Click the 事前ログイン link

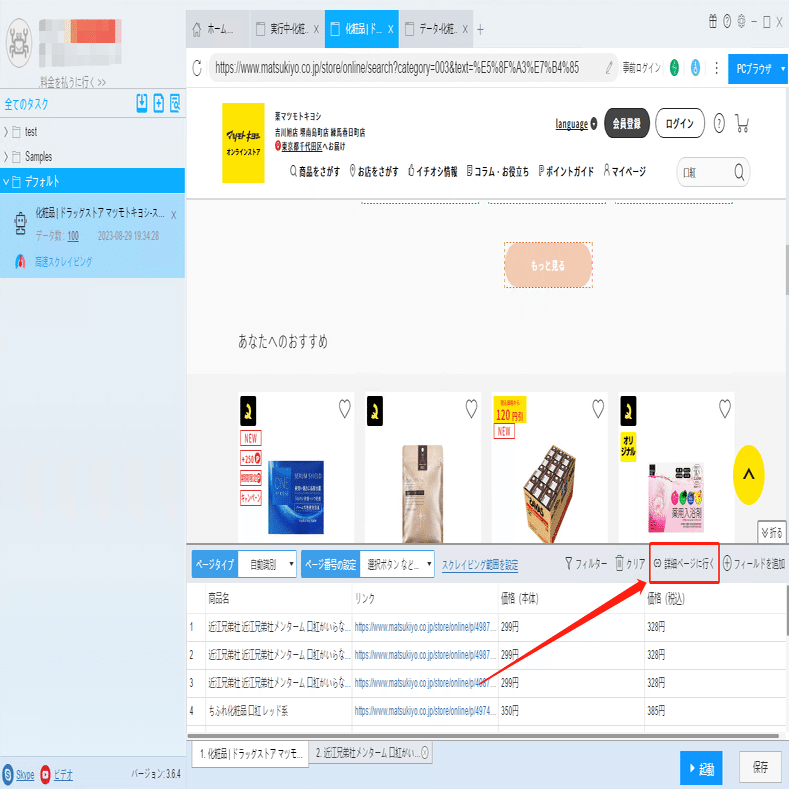(x=642, y=67)
